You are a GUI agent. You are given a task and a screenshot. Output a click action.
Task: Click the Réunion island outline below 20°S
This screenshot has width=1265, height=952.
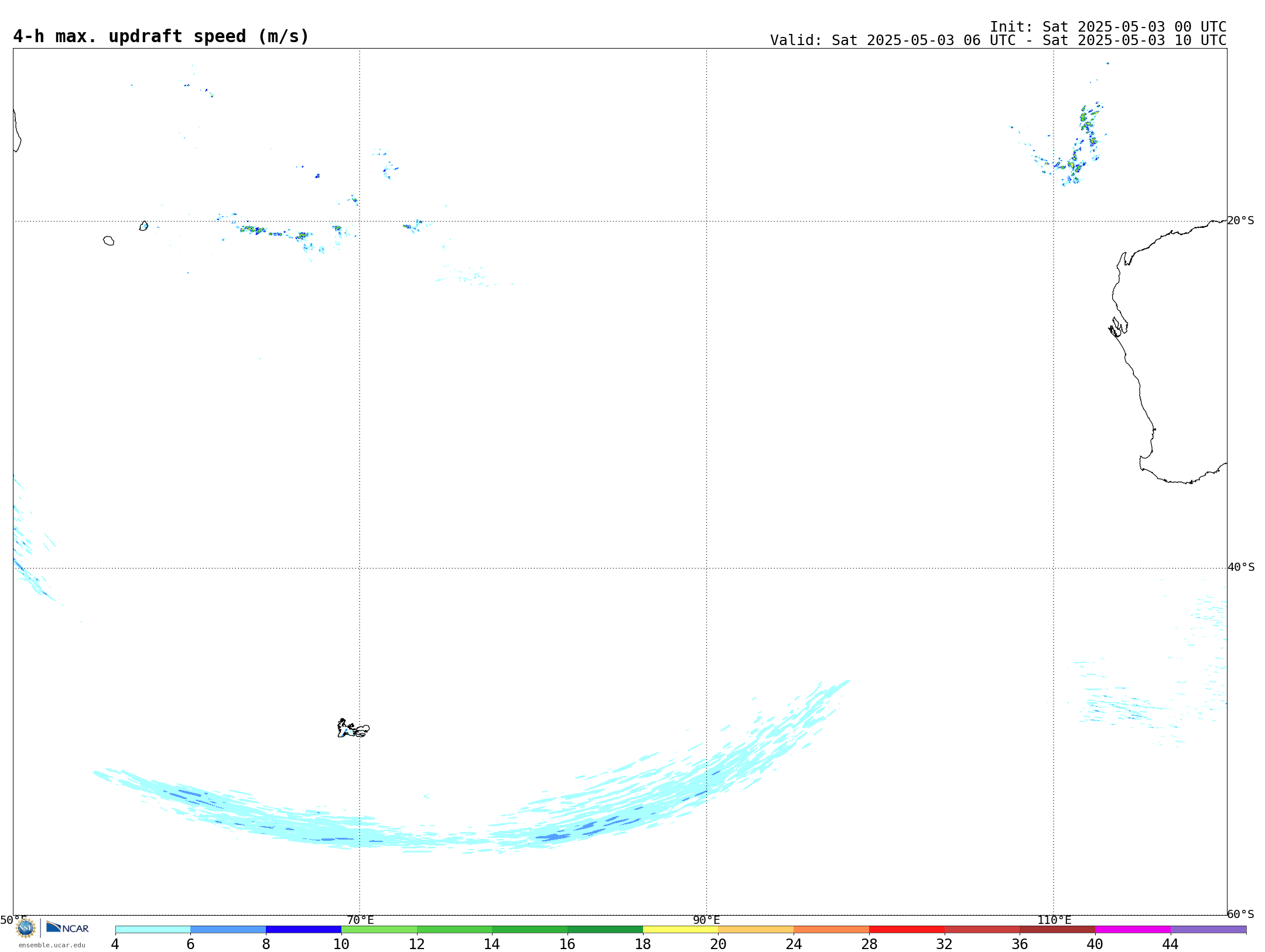coord(109,241)
